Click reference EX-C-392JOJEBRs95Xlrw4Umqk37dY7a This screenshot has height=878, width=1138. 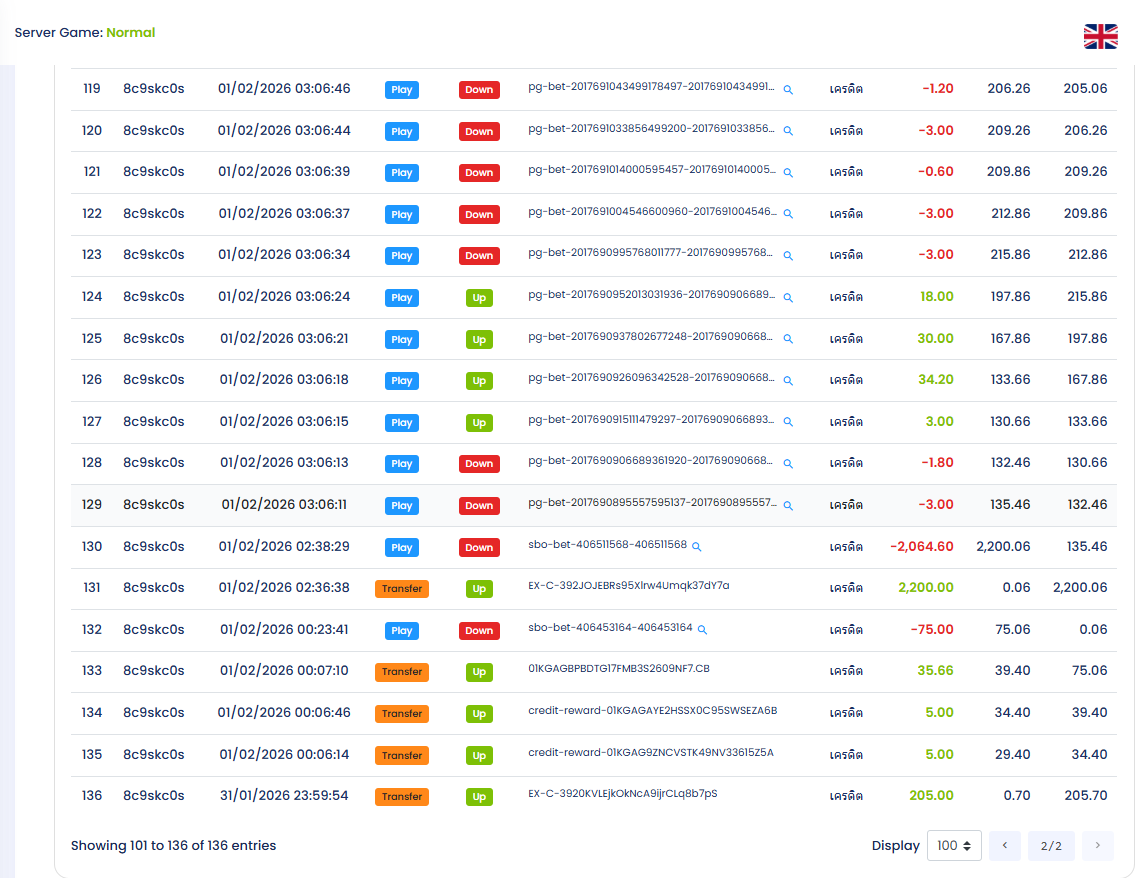[628, 586]
